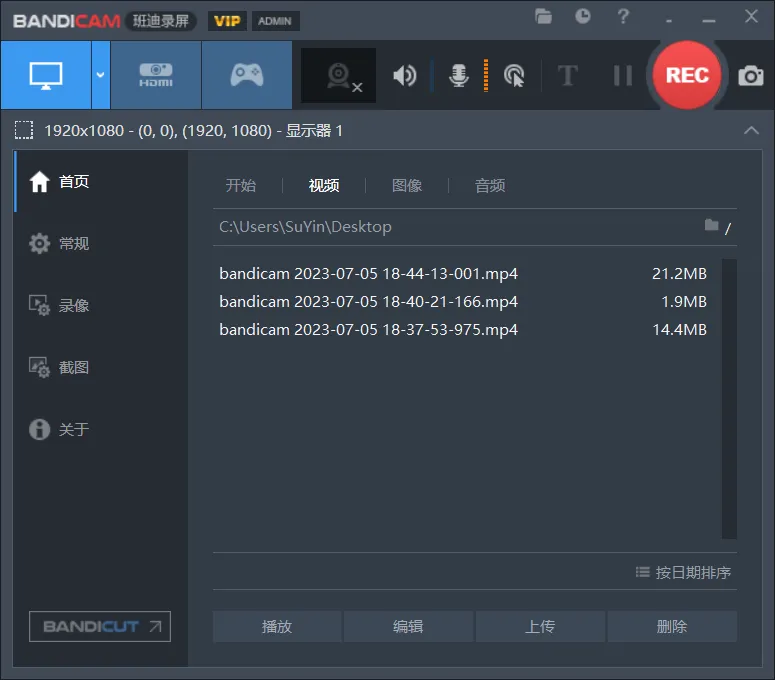This screenshot has width=775, height=680.
Task: Click the pause recording button
Action: tap(622, 76)
